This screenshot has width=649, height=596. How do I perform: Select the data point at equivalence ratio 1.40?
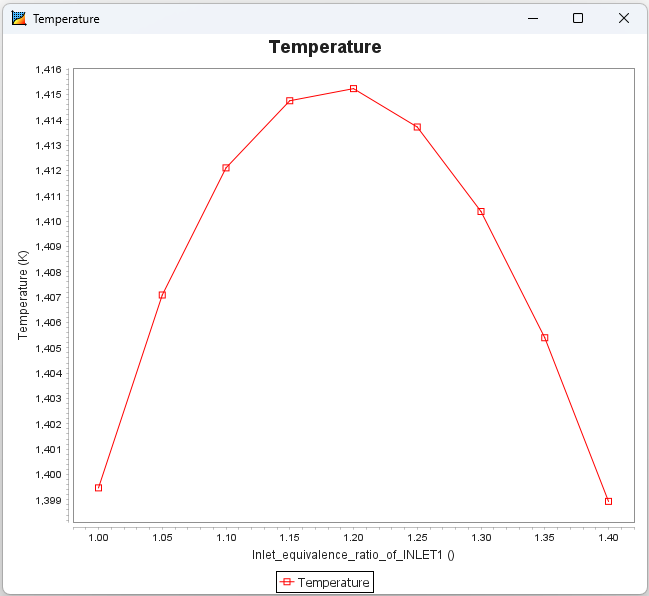click(x=608, y=501)
